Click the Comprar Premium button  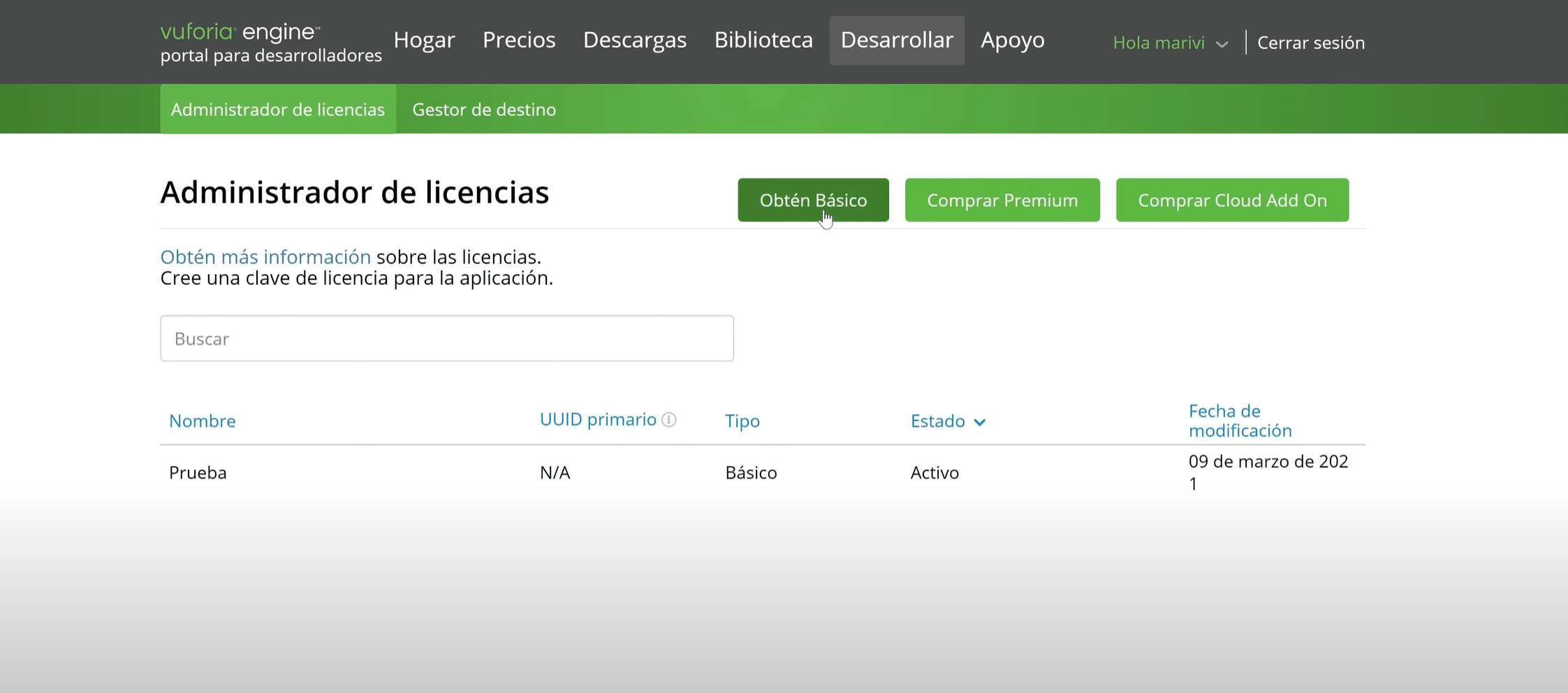tap(1002, 200)
